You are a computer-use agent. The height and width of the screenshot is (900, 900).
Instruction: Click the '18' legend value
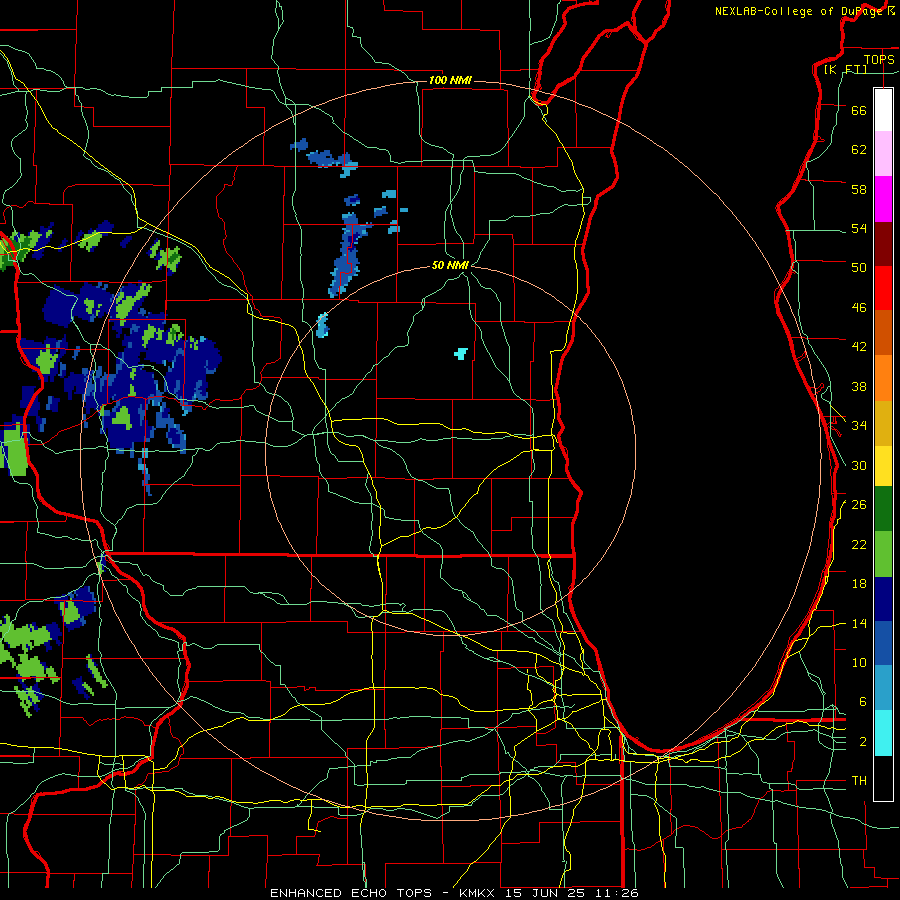859,584
